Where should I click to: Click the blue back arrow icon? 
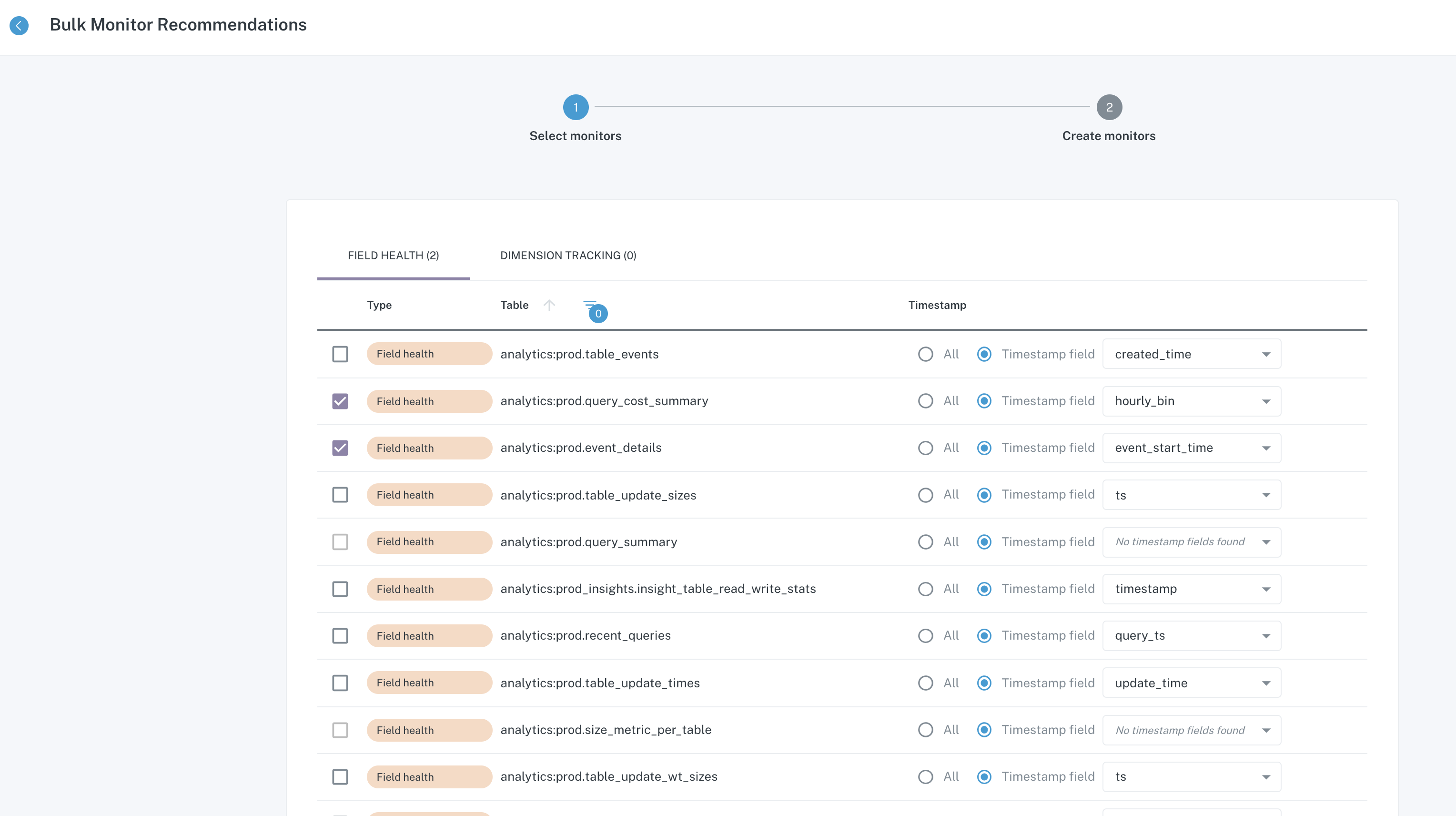tap(19, 25)
